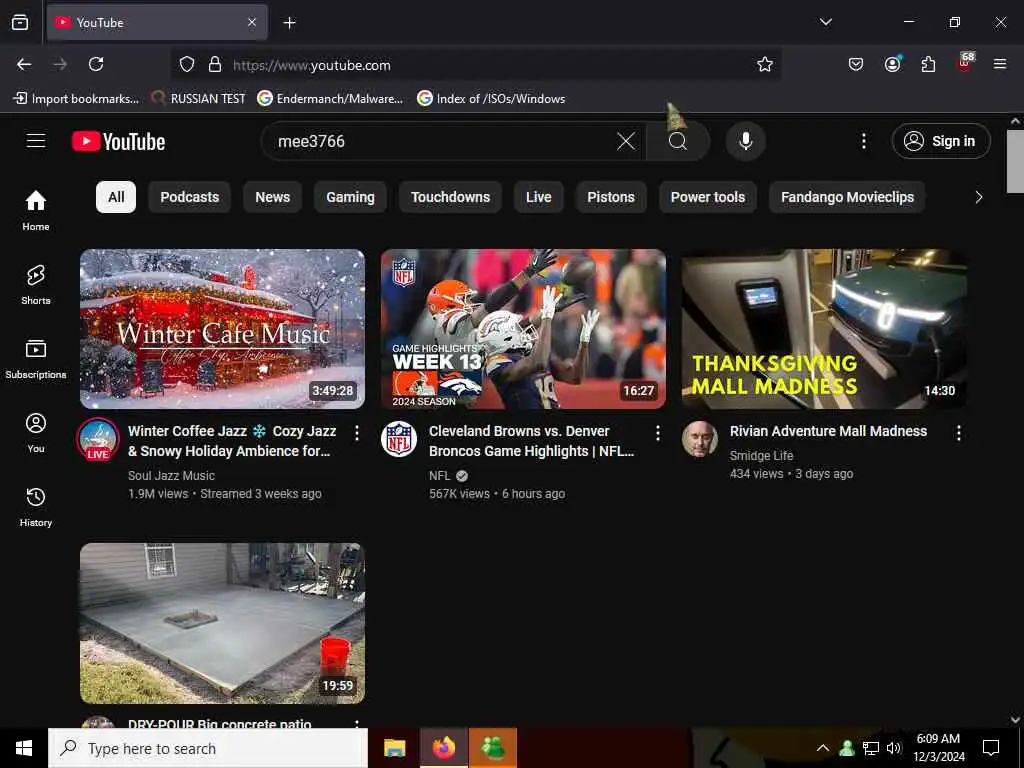1024x768 pixels.
Task: Open options for Winter Coffee Jazz video
Action: (x=357, y=433)
